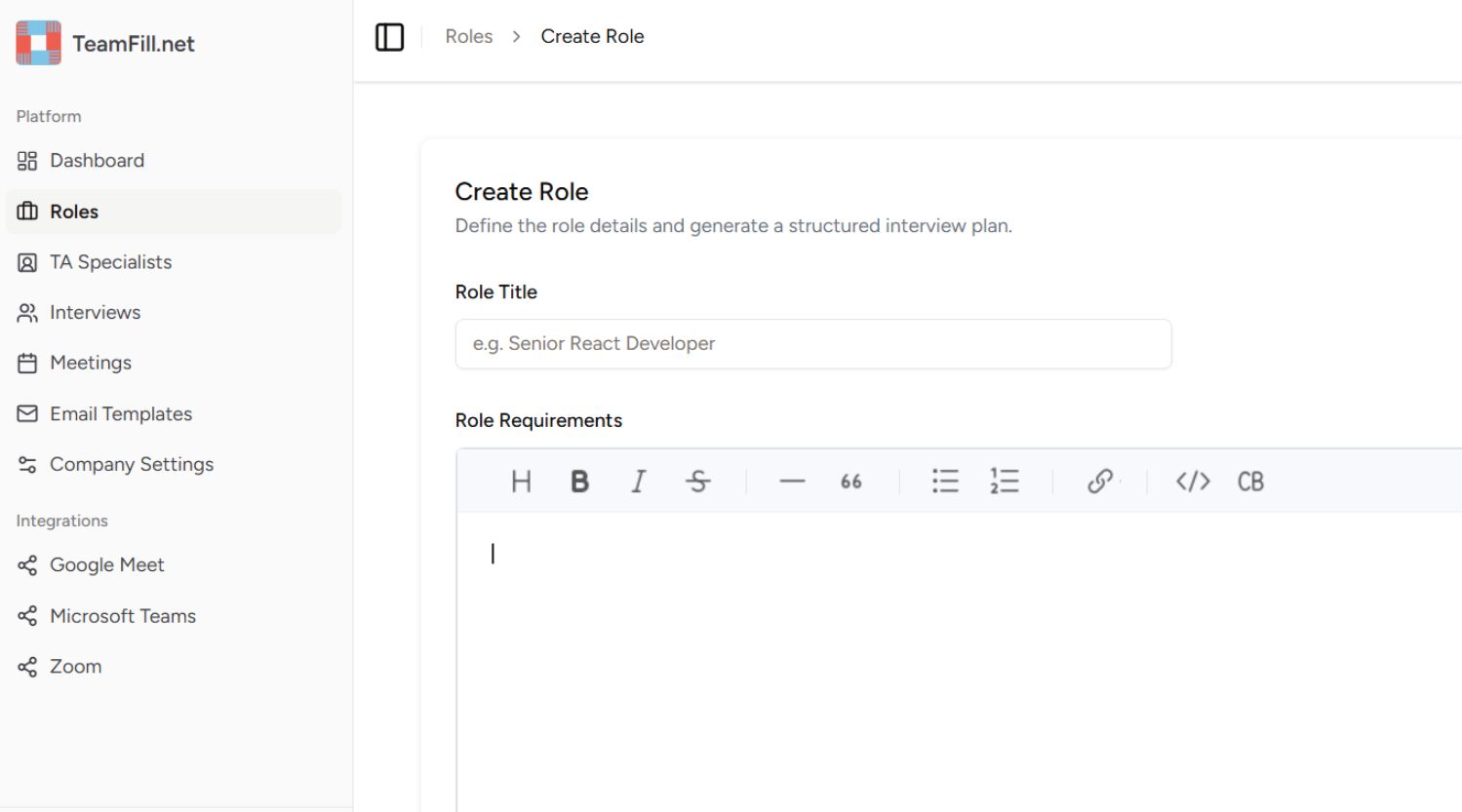Image resolution: width=1462 pixels, height=812 pixels.
Task: Create a bulleted list
Action: click(x=945, y=481)
